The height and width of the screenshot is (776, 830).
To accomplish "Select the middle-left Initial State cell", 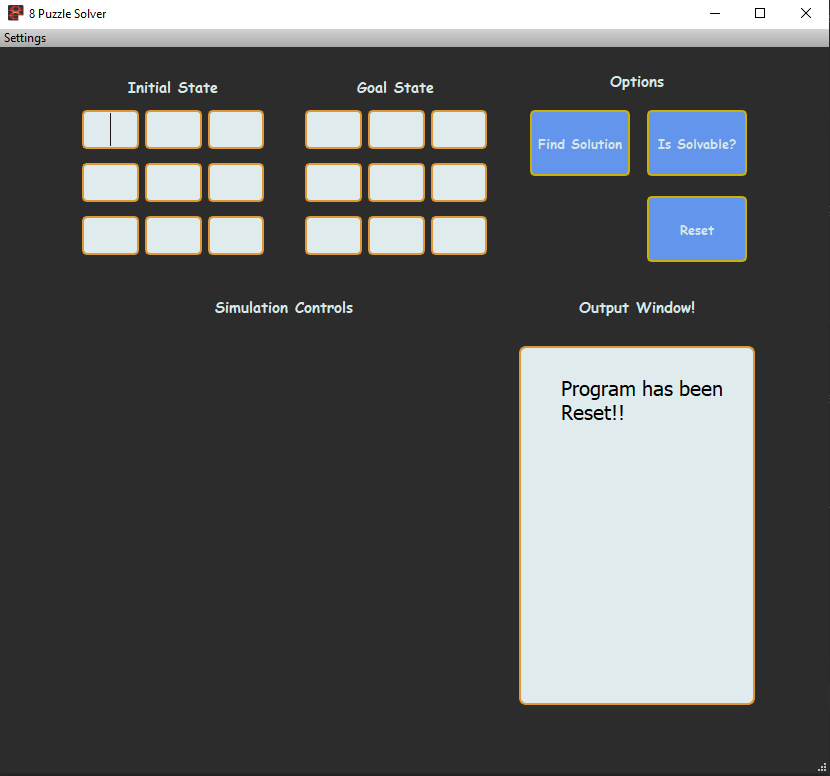I will pos(110,182).
